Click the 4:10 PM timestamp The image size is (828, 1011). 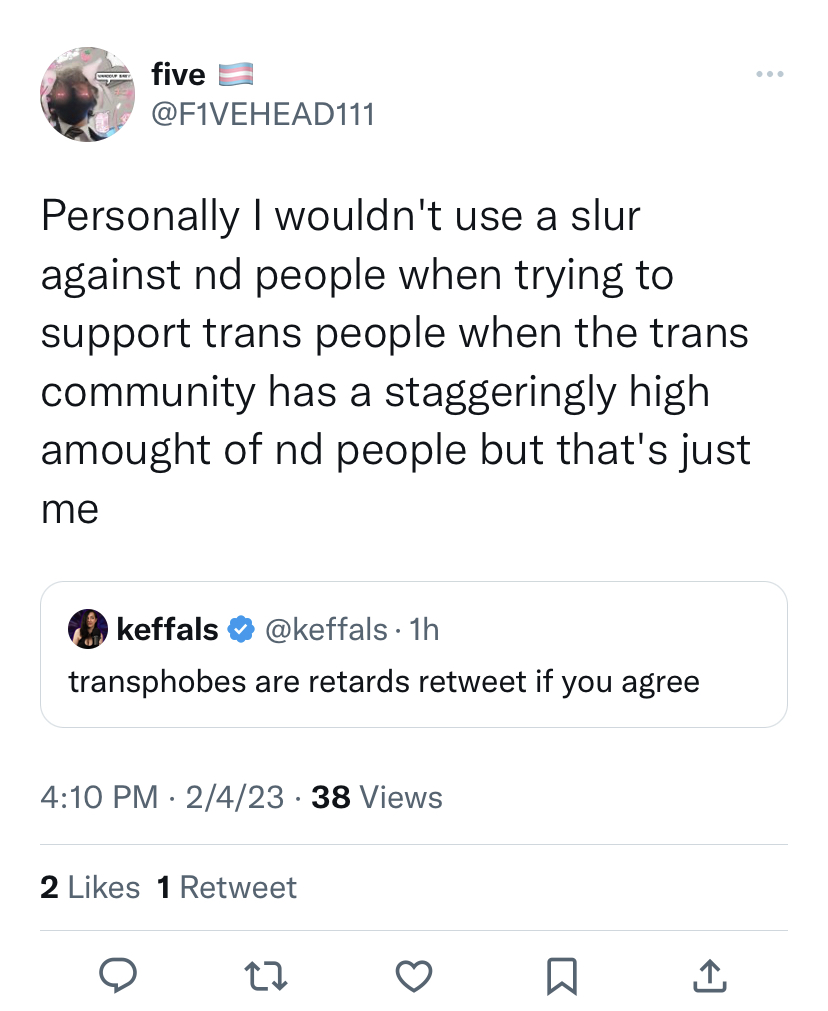tap(99, 797)
